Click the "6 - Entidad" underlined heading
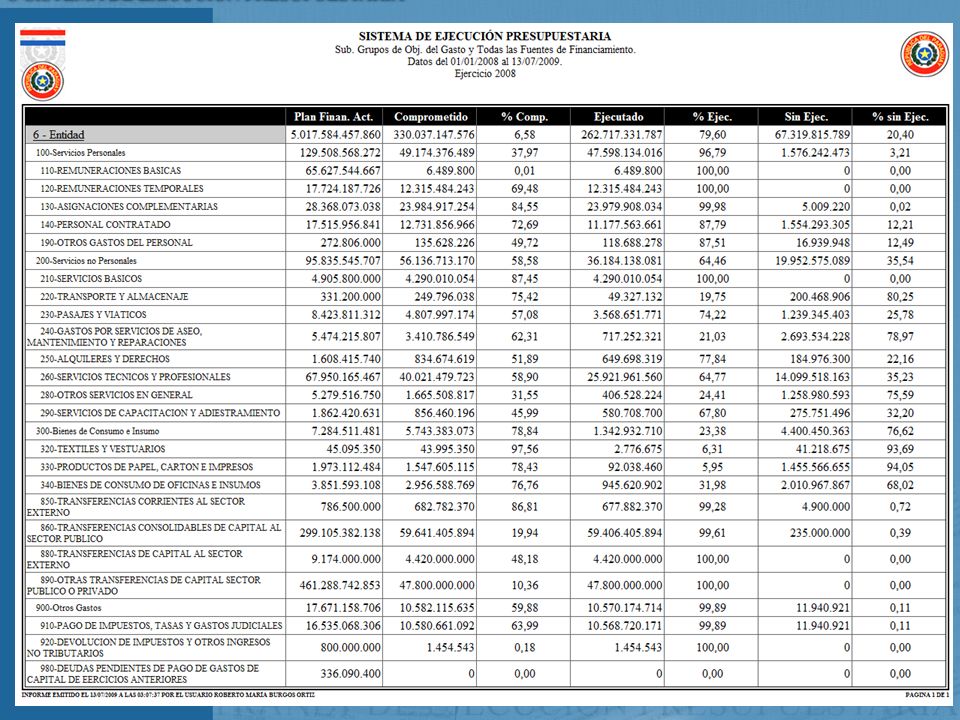Viewport: 960px width, 720px height. coord(59,135)
